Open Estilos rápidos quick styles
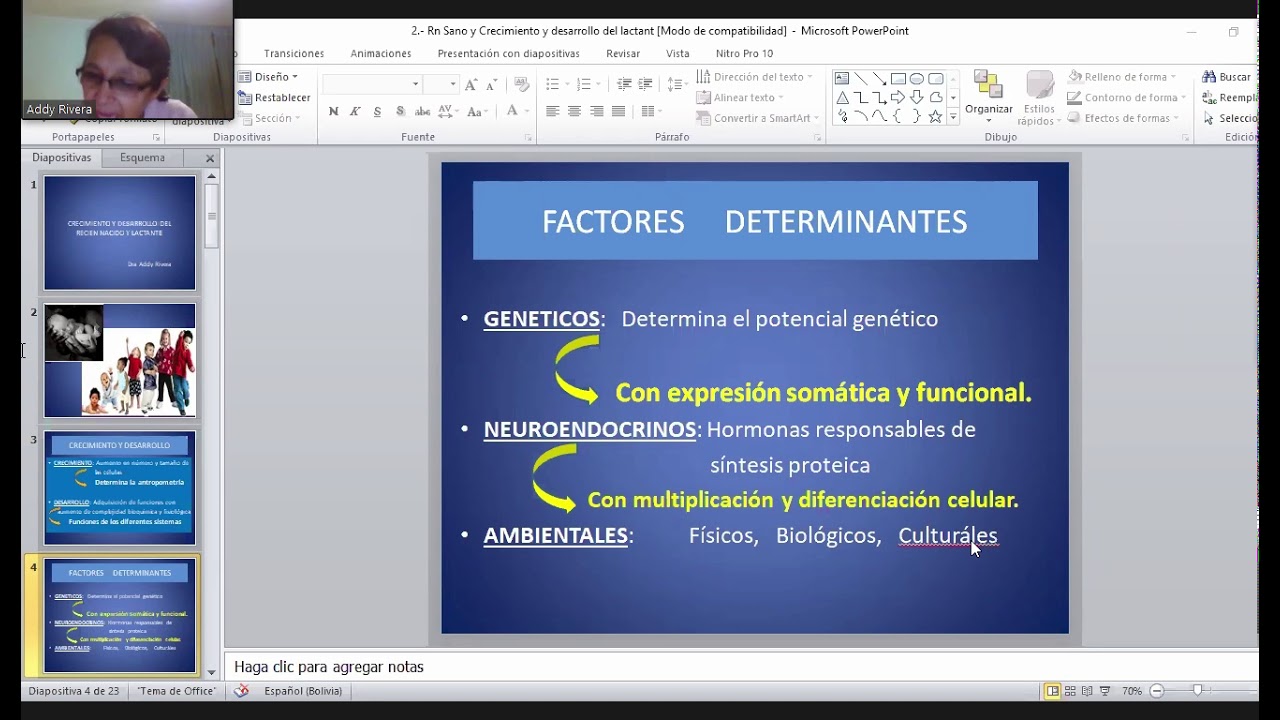1280x720 pixels. coord(1039,97)
